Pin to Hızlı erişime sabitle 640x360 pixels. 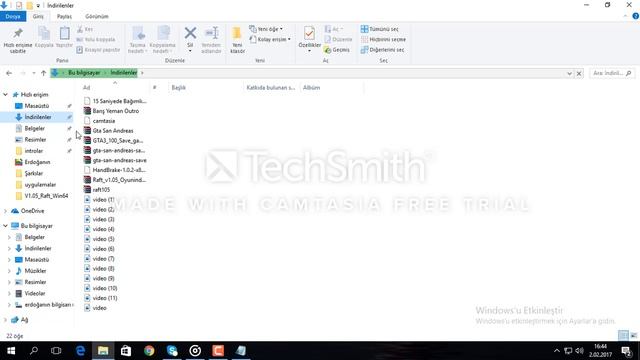18,41
